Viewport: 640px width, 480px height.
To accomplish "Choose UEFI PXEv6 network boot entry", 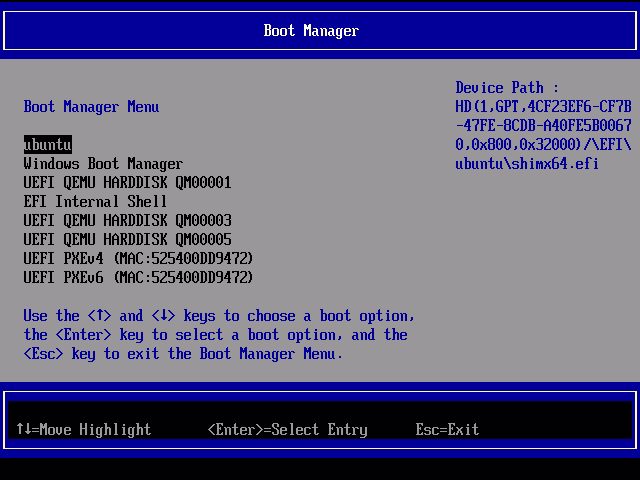I will click(138, 278).
